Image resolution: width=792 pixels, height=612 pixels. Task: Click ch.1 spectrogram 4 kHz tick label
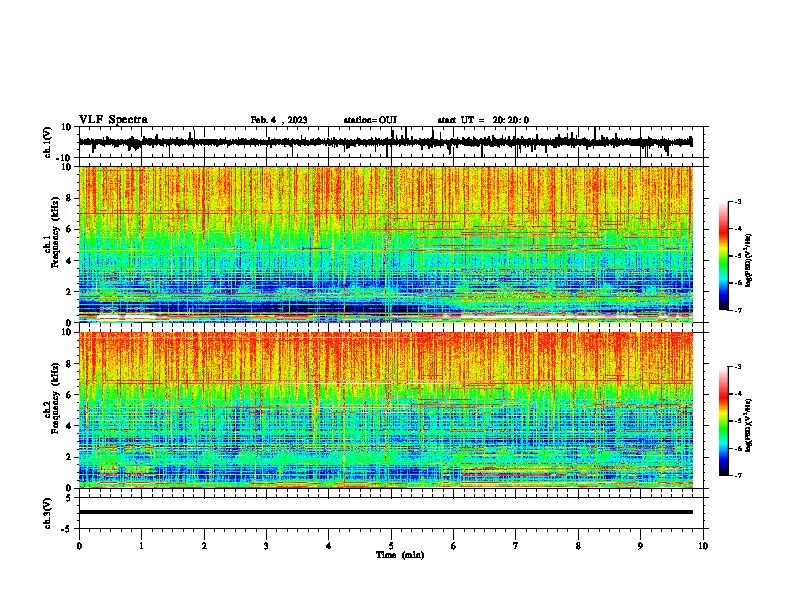point(70,261)
